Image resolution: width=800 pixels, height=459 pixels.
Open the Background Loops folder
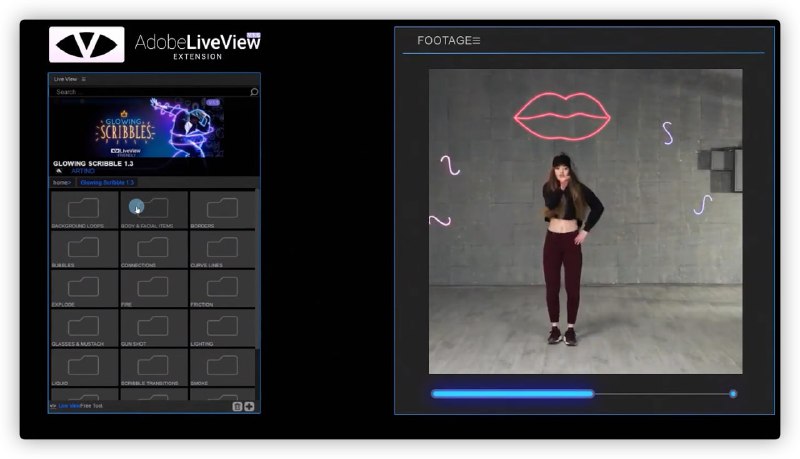(84, 210)
